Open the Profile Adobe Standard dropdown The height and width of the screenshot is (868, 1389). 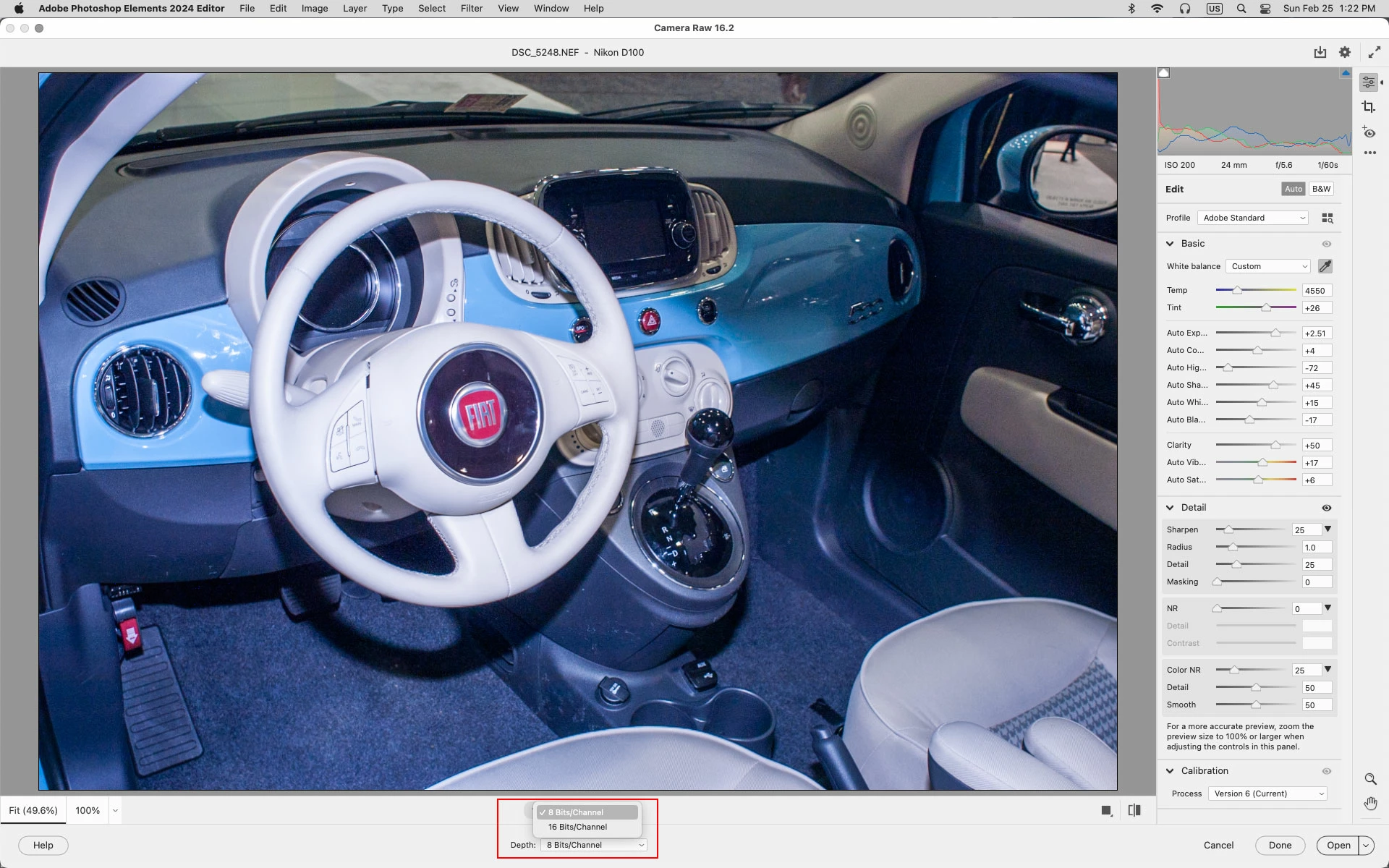click(x=1253, y=218)
